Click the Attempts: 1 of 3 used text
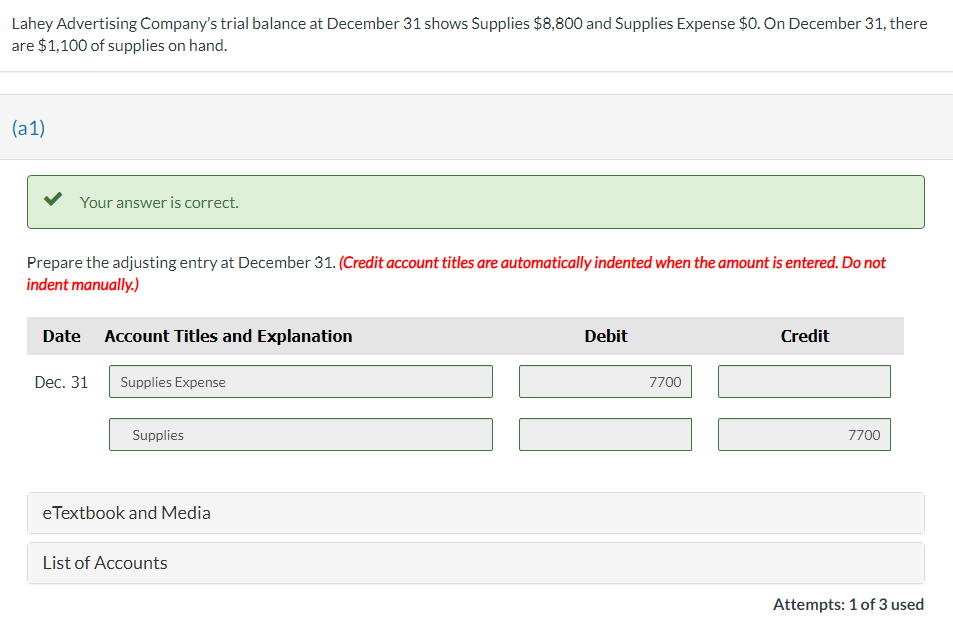 (847, 604)
